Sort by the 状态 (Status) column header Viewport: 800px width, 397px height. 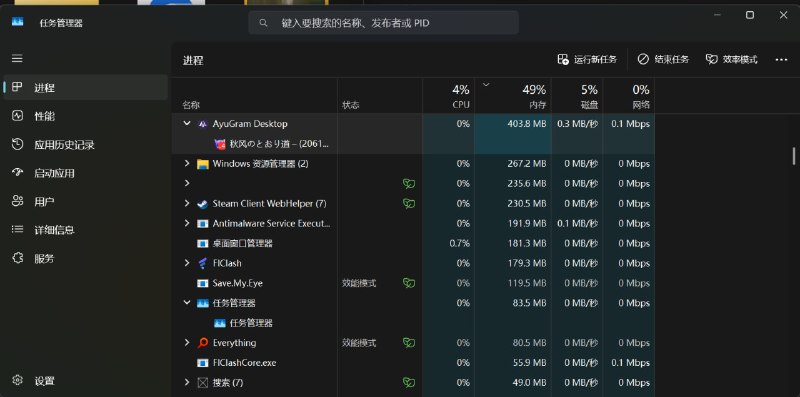coord(380,96)
